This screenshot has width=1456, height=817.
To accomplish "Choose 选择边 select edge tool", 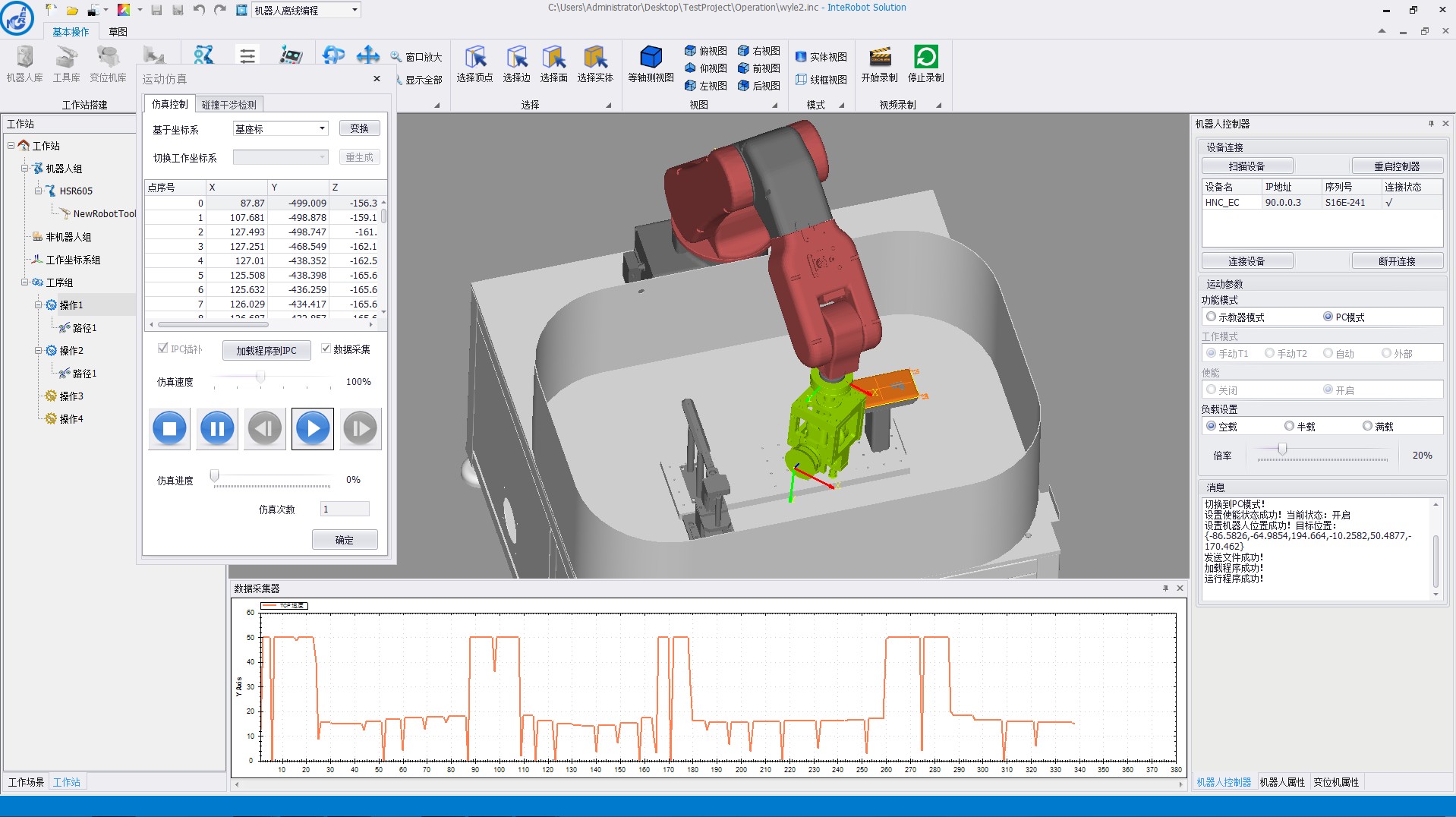I will coord(516,65).
